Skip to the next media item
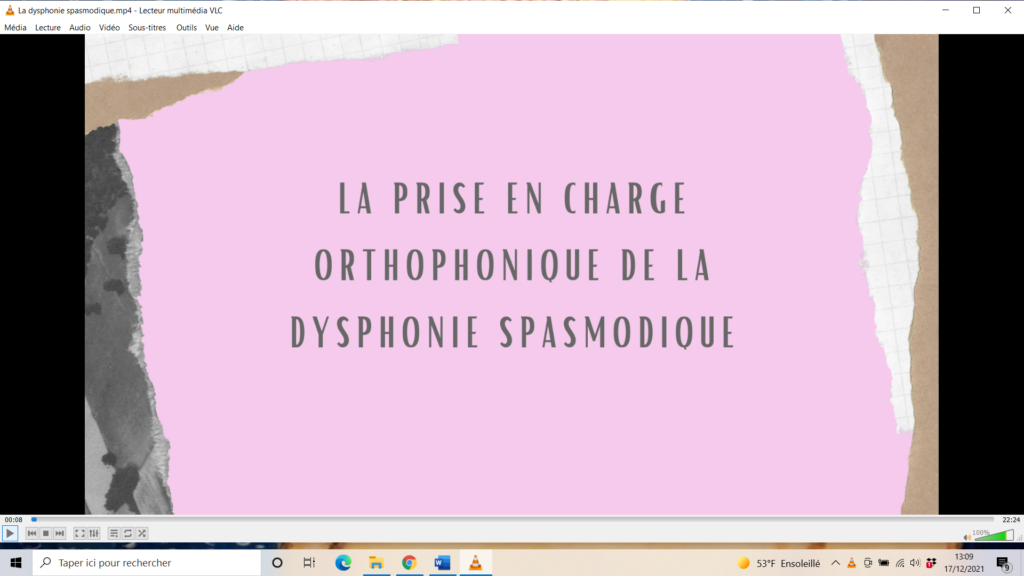This screenshot has width=1024, height=576. click(x=60, y=534)
